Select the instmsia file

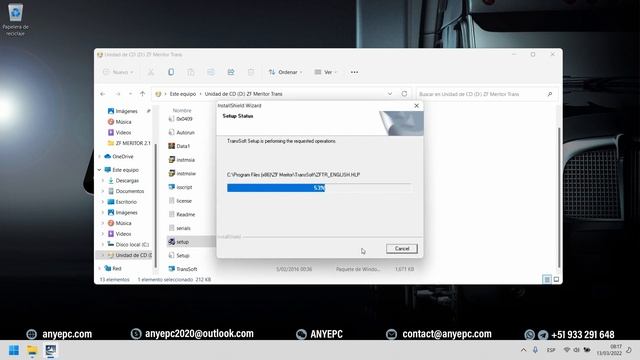tap(185, 160)
